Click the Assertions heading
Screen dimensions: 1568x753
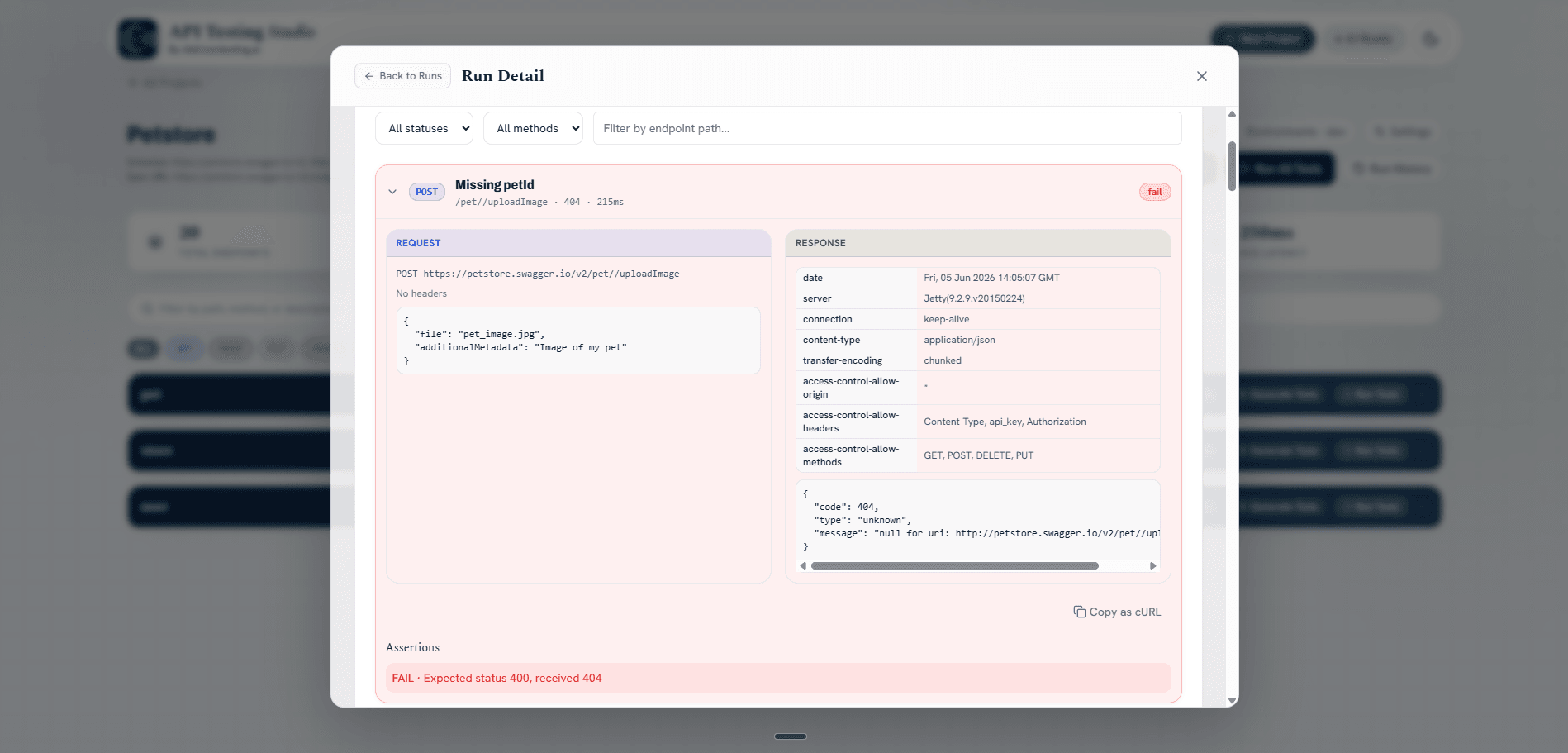(412, 647)
